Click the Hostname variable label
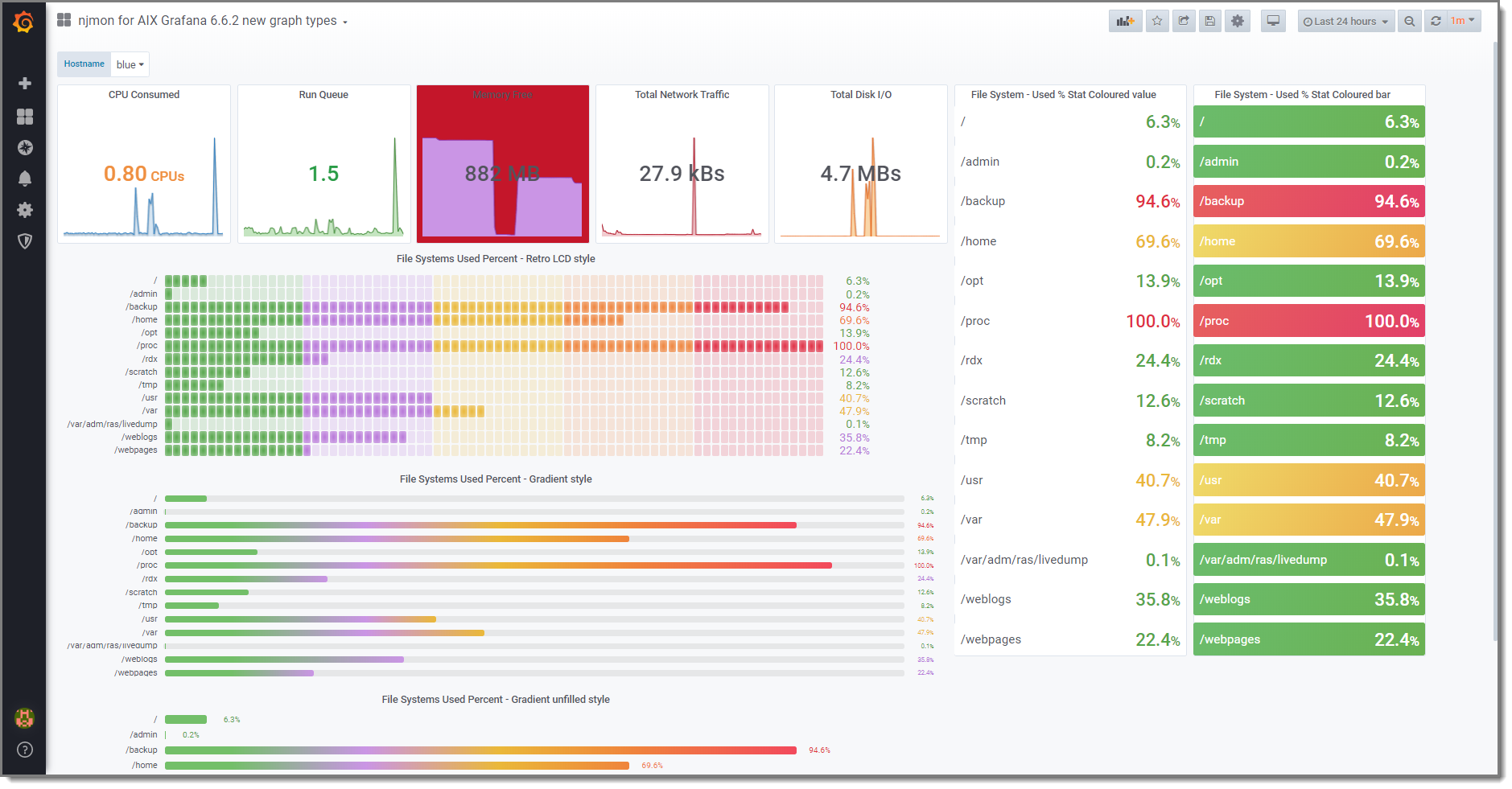Image resolution: width=1512 pixels, height=789 pixels. click(84, 64)
